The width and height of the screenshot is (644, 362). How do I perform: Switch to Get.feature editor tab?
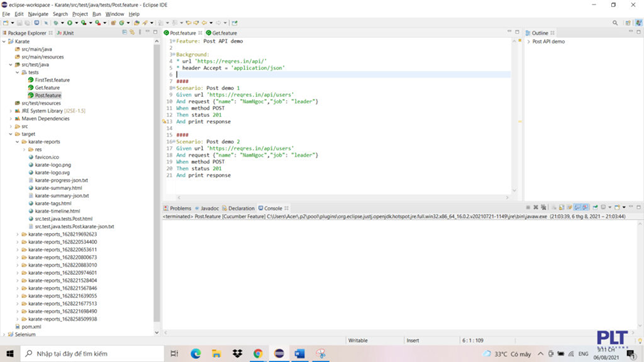point(221,33)
